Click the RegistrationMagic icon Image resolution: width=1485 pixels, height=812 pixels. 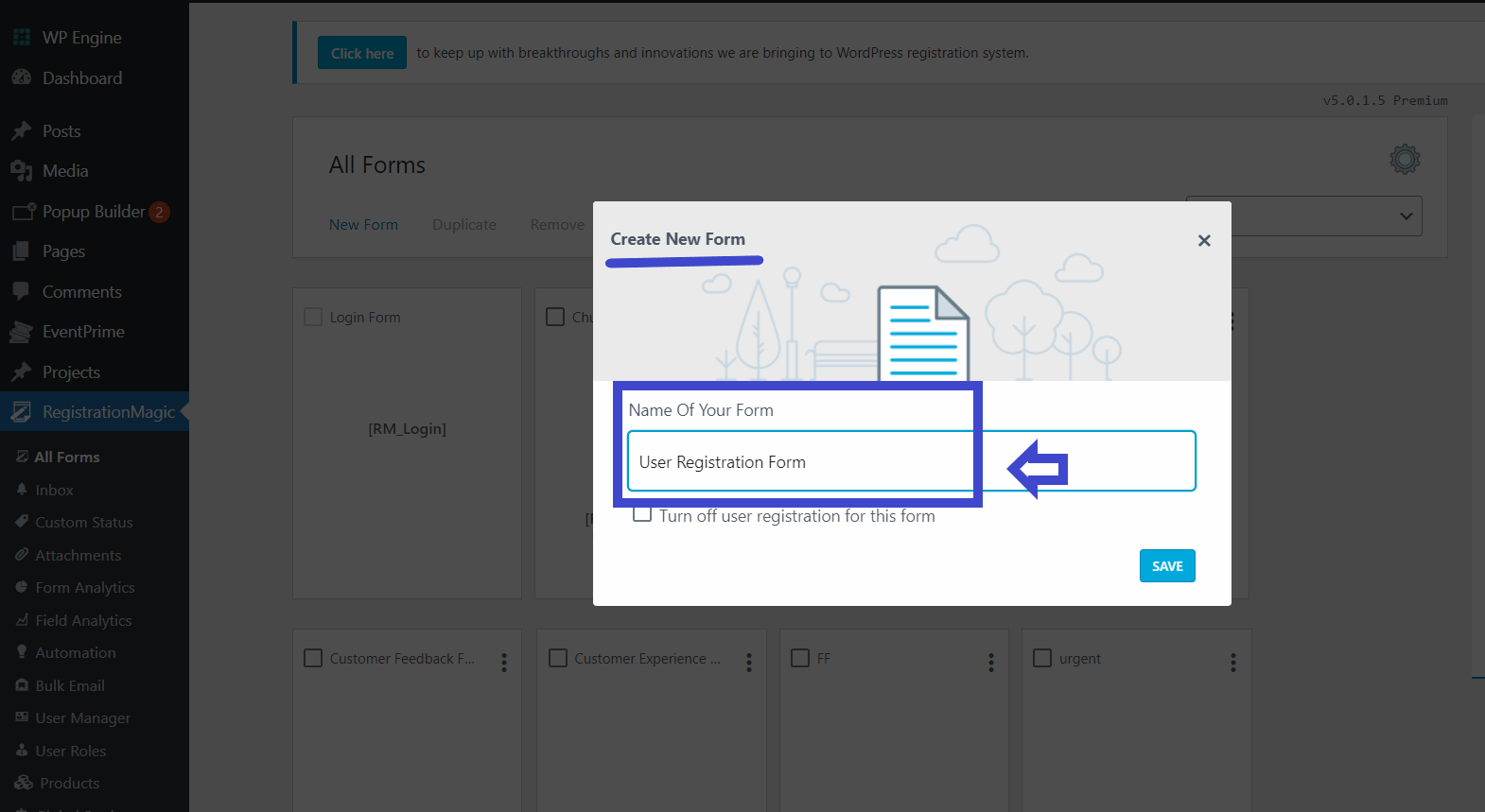pos(22,412)
